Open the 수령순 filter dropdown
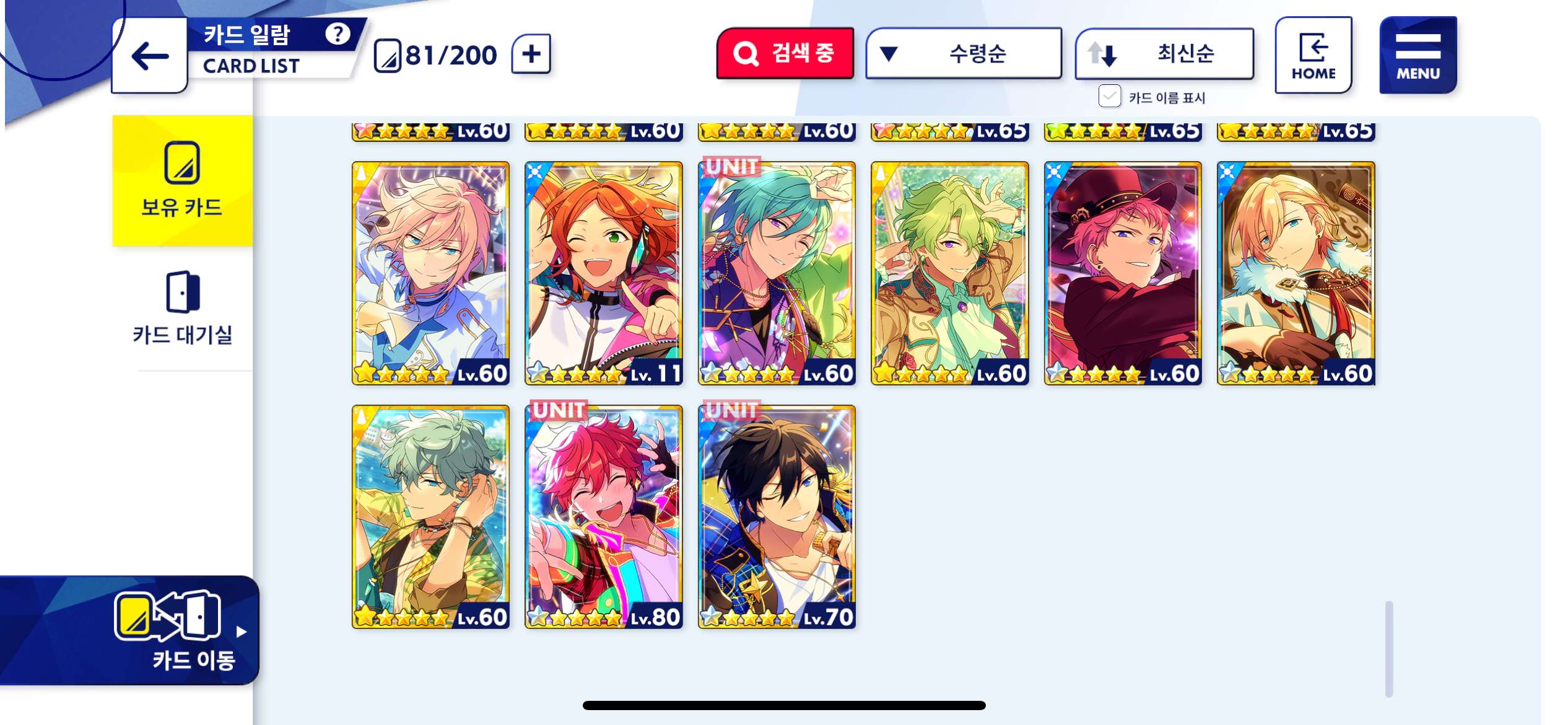 (x=963, y=53)
